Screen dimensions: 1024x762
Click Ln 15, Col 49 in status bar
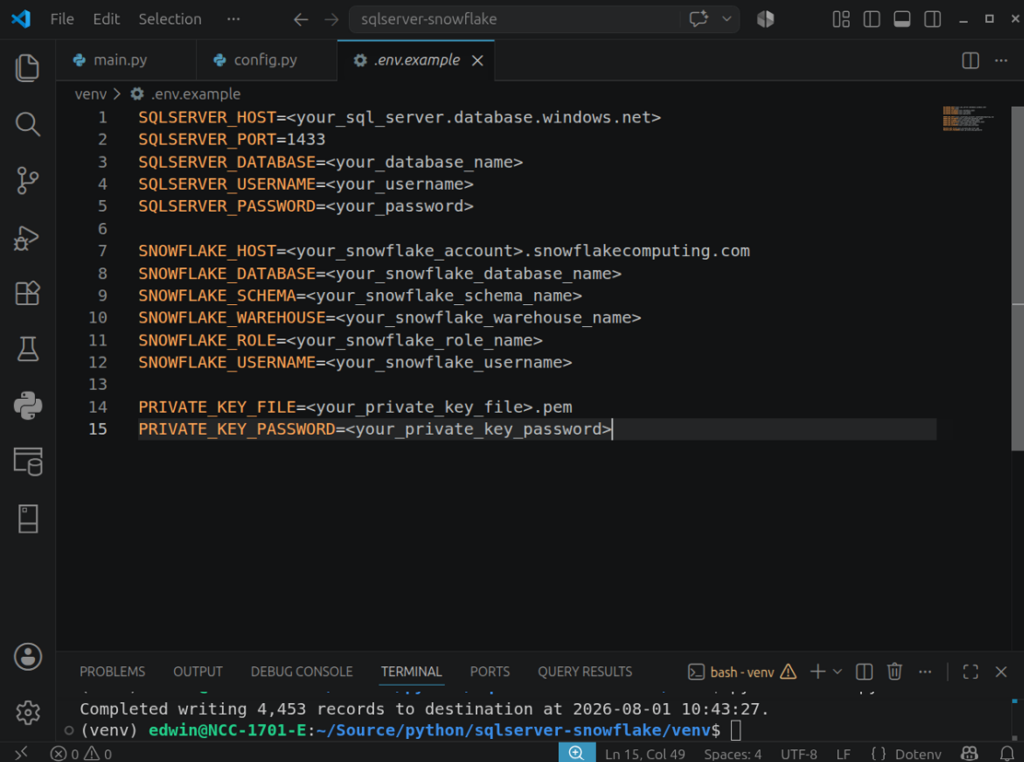click(x=645, y=754)
